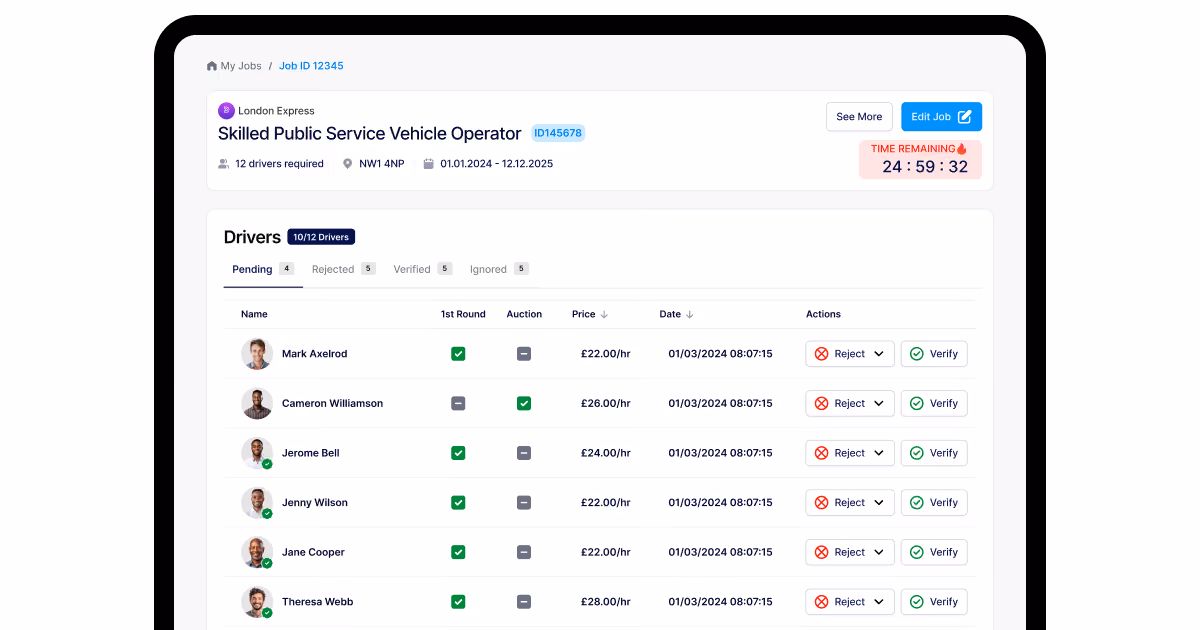Open Reject dropdown arrow for Theresa Webb
The width and height of the screenshot is (1200, 630).
(879, 602)
